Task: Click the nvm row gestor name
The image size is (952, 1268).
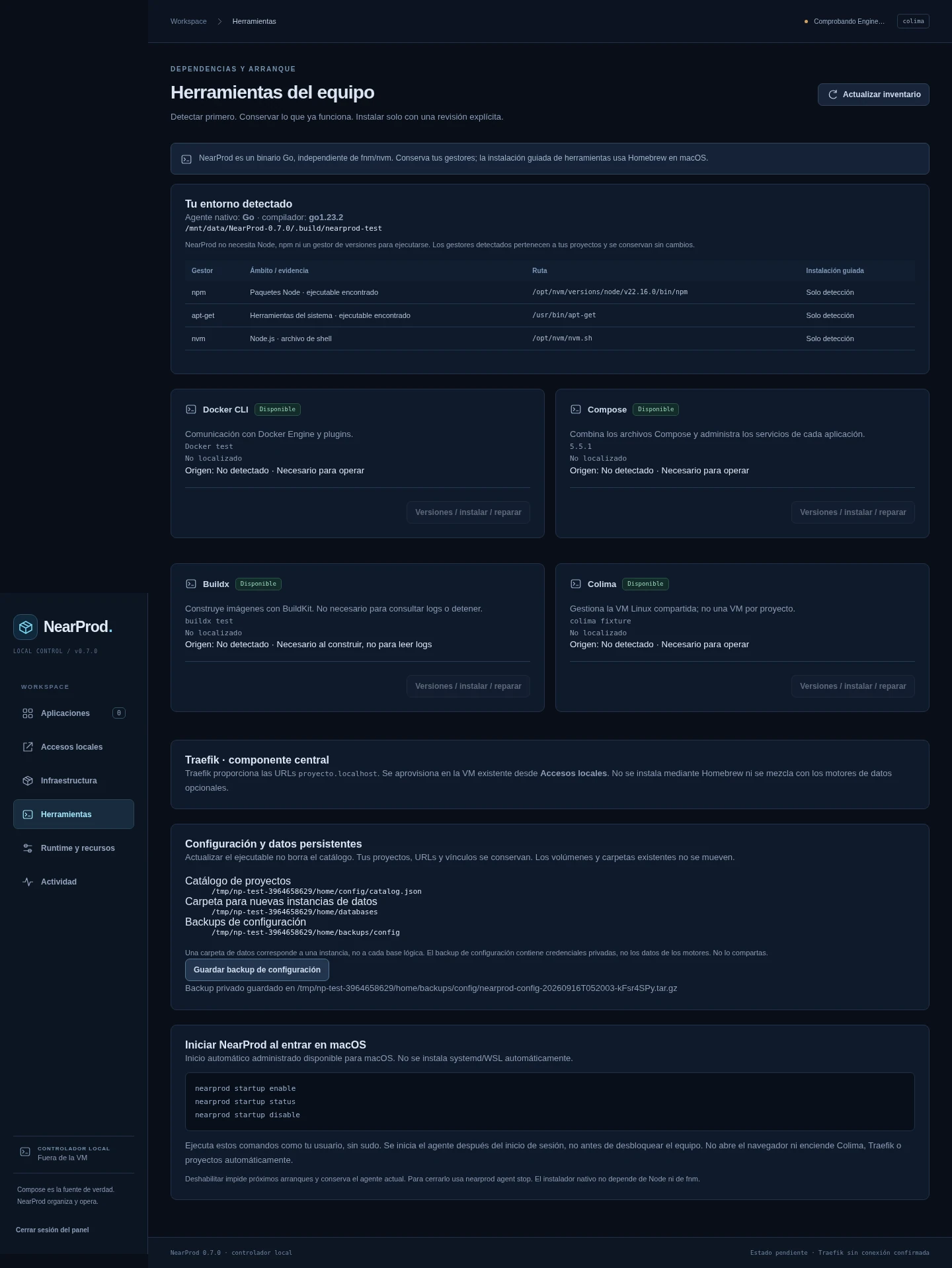Action: (198, 338)
